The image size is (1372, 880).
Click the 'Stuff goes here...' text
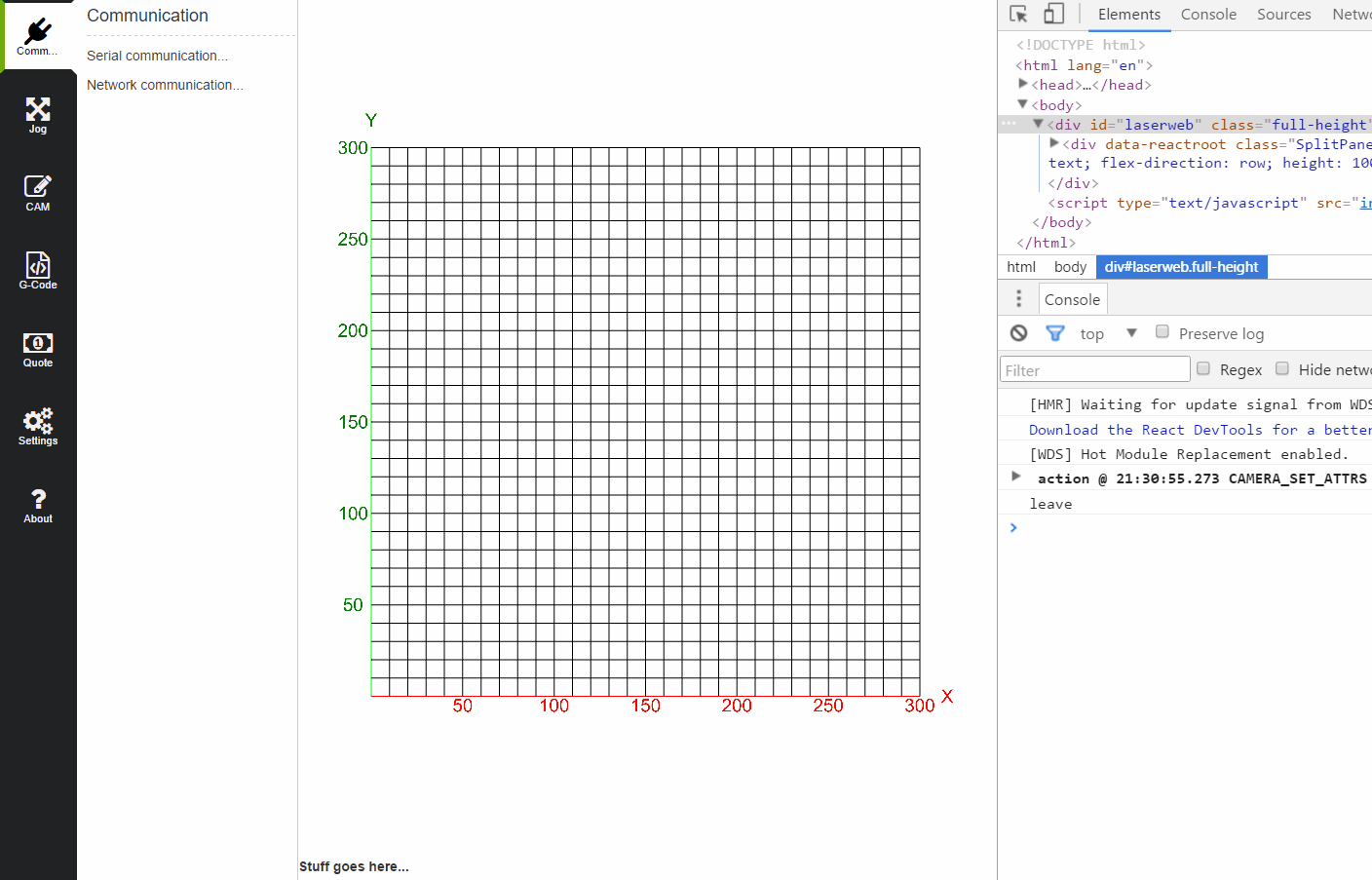tap(354, 866)
